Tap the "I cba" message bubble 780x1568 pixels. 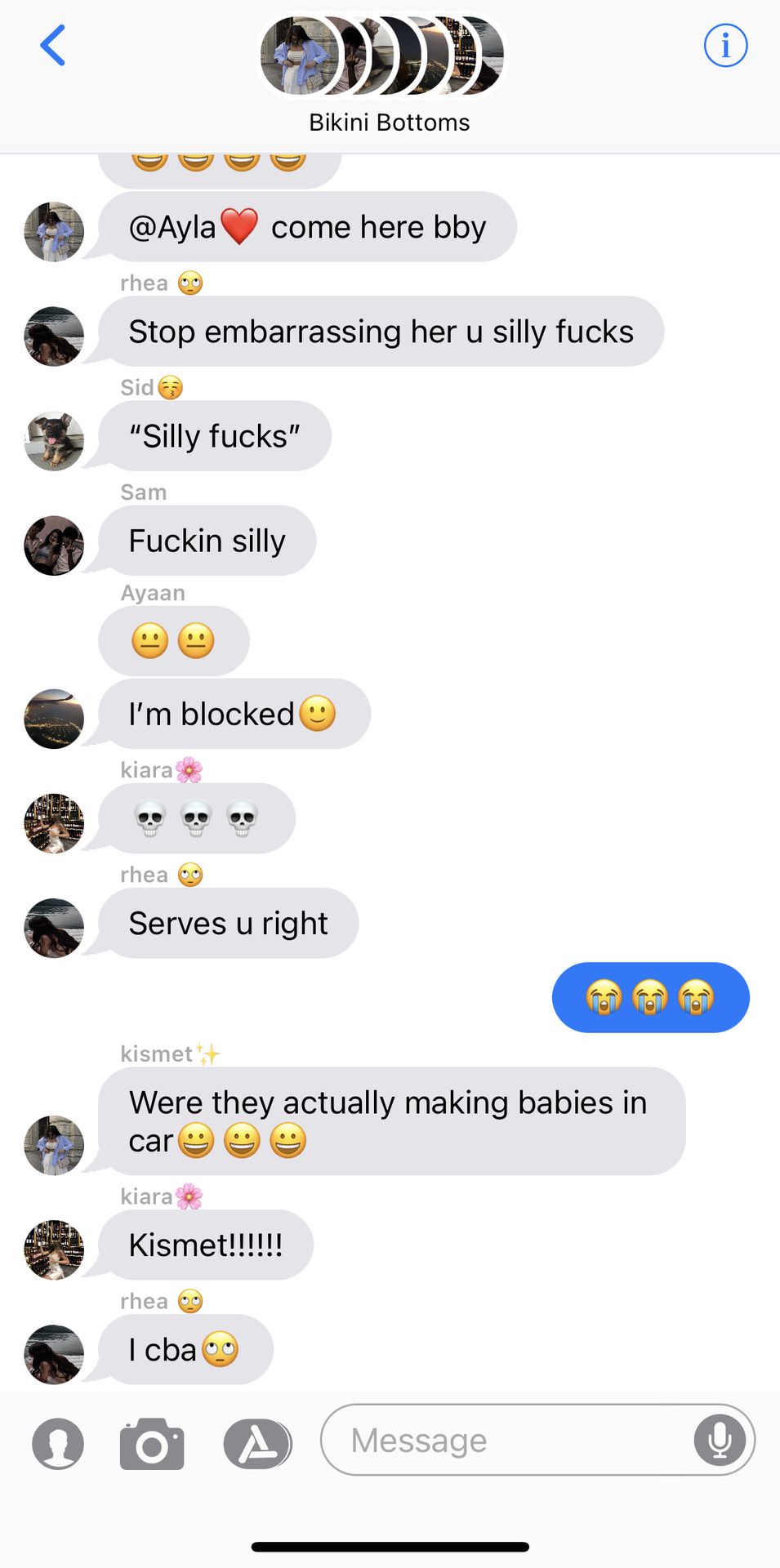186,1349
